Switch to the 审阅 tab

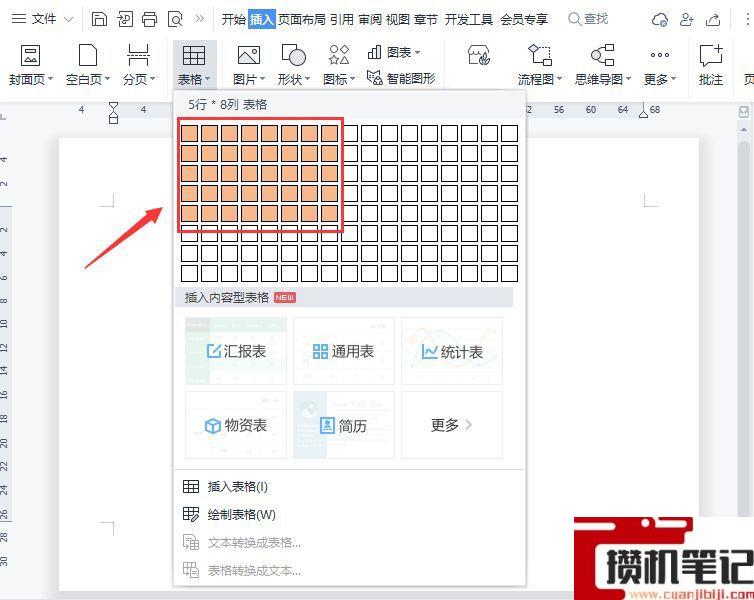[370, 19]
